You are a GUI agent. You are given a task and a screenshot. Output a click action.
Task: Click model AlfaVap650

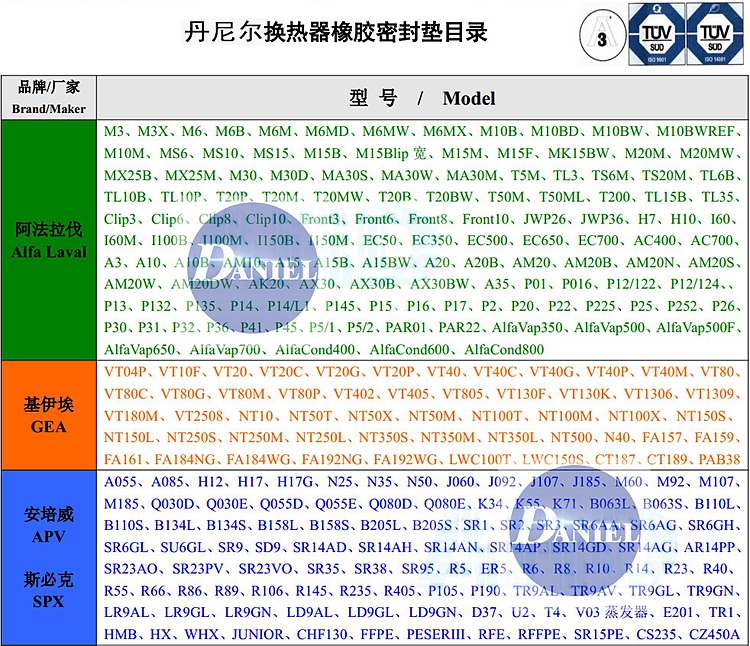pyautogui.click(x=139, y=350)
